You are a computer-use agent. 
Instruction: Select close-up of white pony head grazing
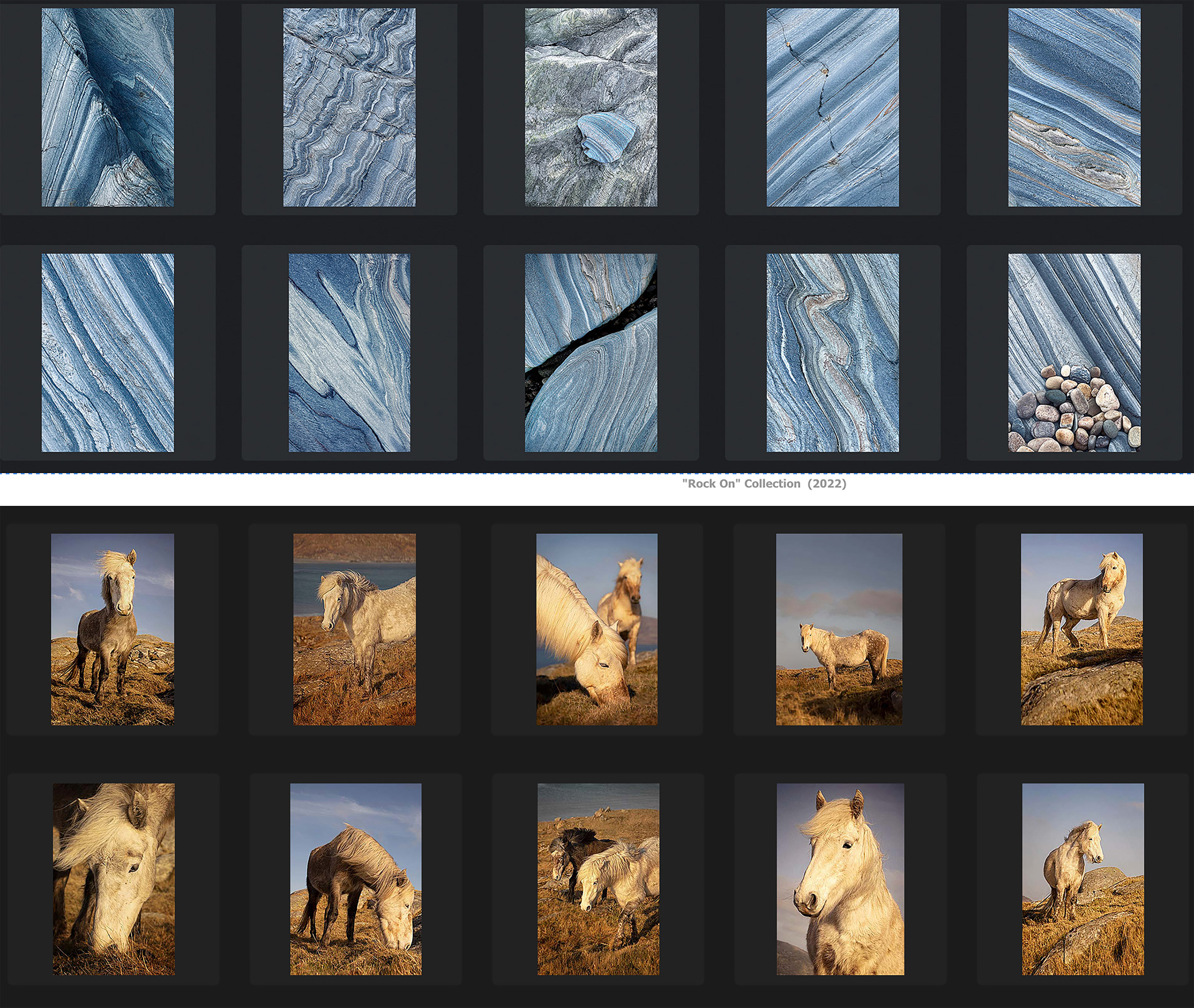pos(114,879)
